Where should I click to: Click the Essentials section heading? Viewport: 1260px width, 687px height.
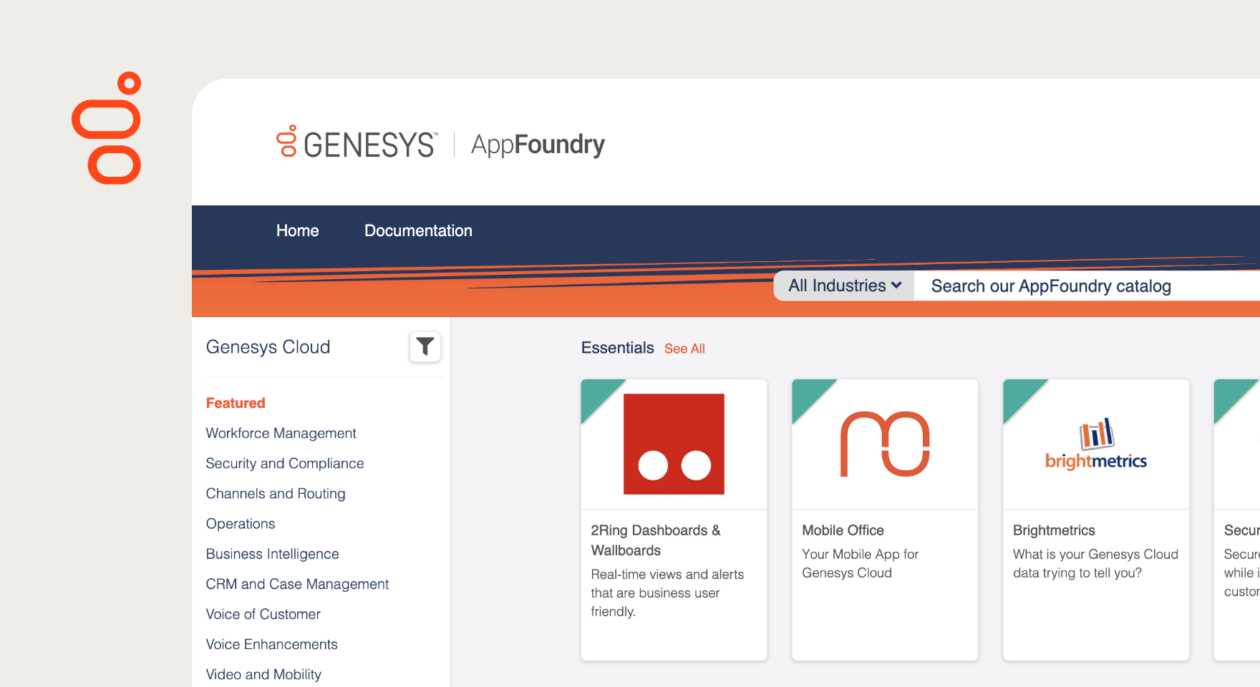tap(617, 348)
